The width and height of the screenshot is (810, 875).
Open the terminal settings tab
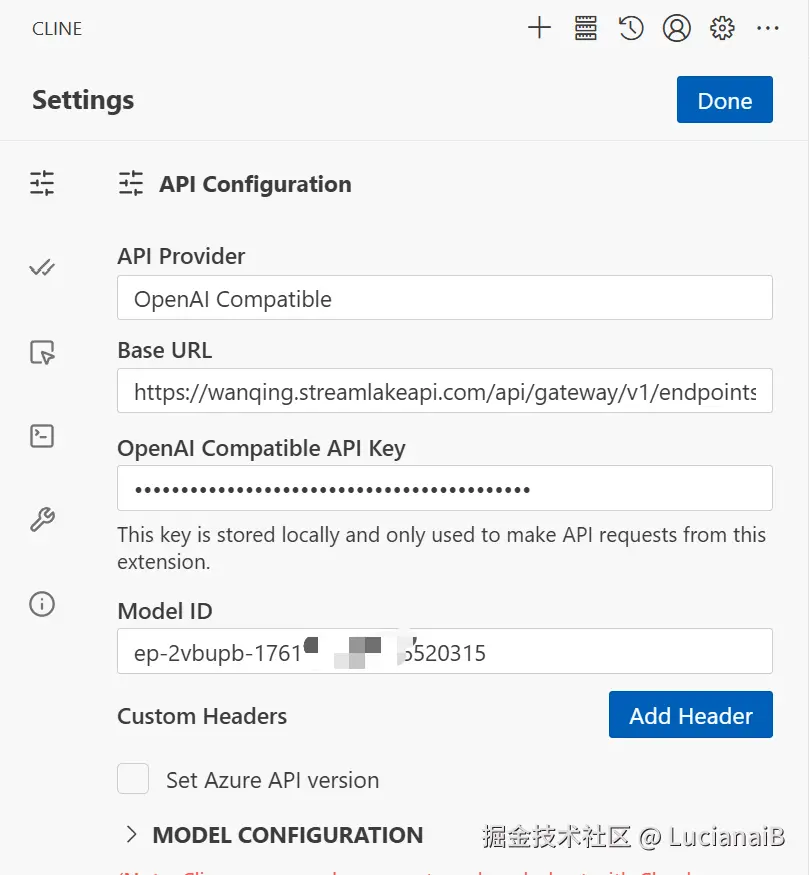pyautogui.click(x=42, y=436)
